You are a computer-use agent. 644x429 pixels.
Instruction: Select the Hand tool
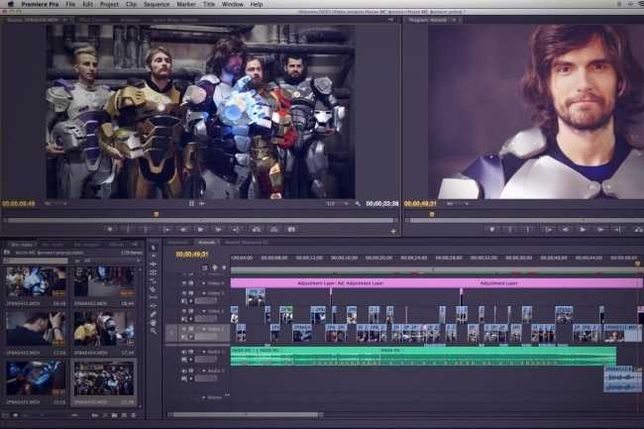pyautogui.click(x=154, y=323)
